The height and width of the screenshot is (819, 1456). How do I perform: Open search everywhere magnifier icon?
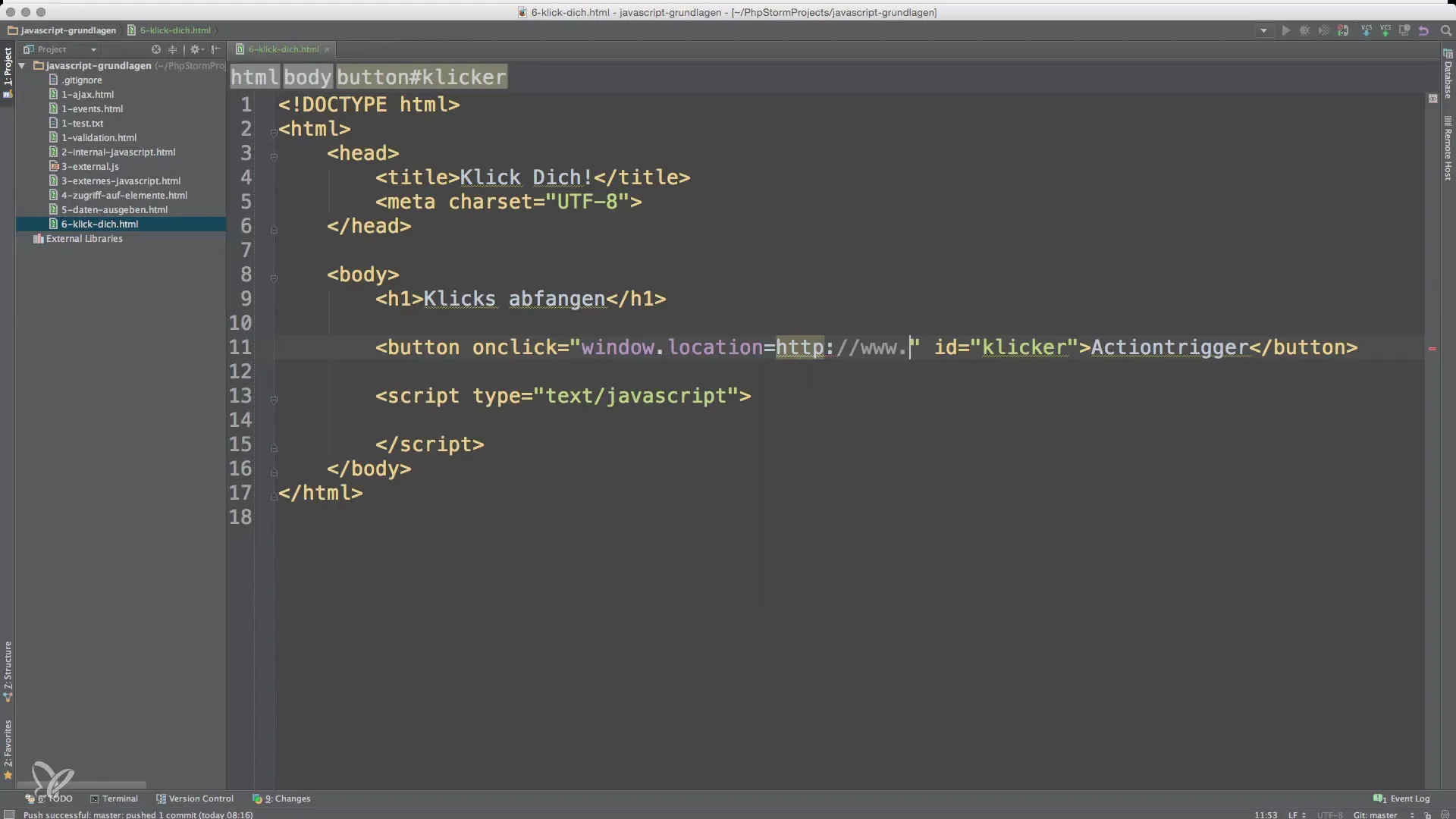pyautogui.click(x=1445, y=31)
